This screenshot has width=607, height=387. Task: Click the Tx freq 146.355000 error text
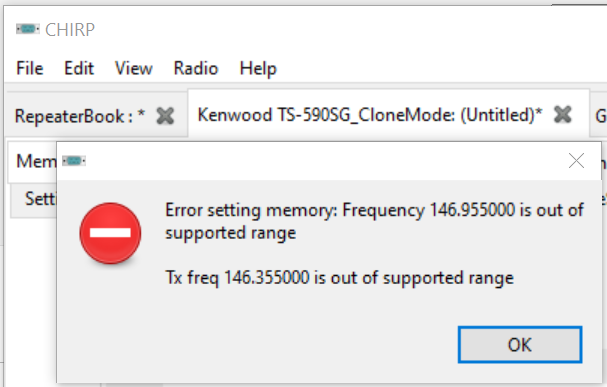pyautogui.click(x=339, y=278)
